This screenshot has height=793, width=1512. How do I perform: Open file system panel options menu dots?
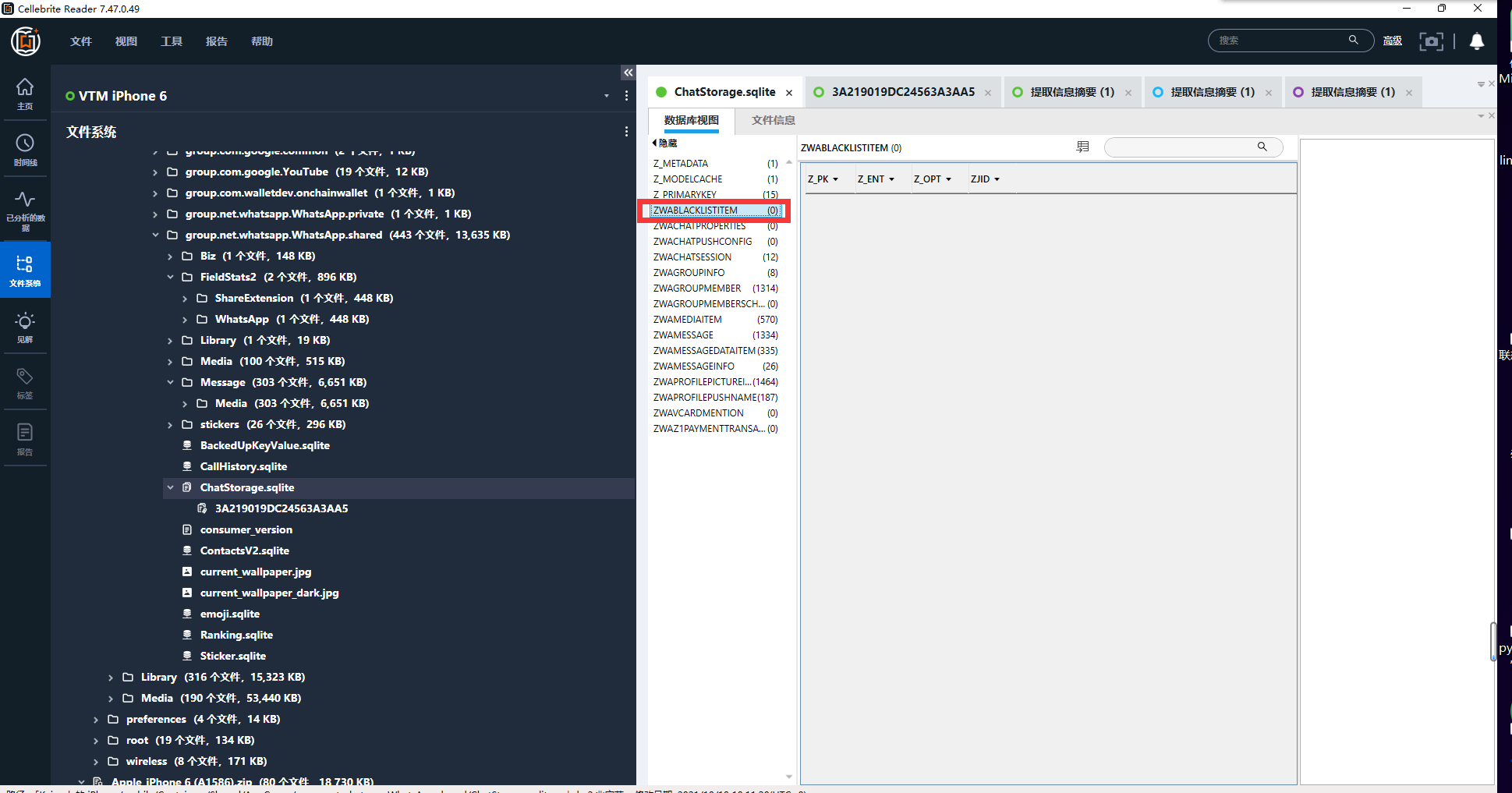click(x=626, y=132)
